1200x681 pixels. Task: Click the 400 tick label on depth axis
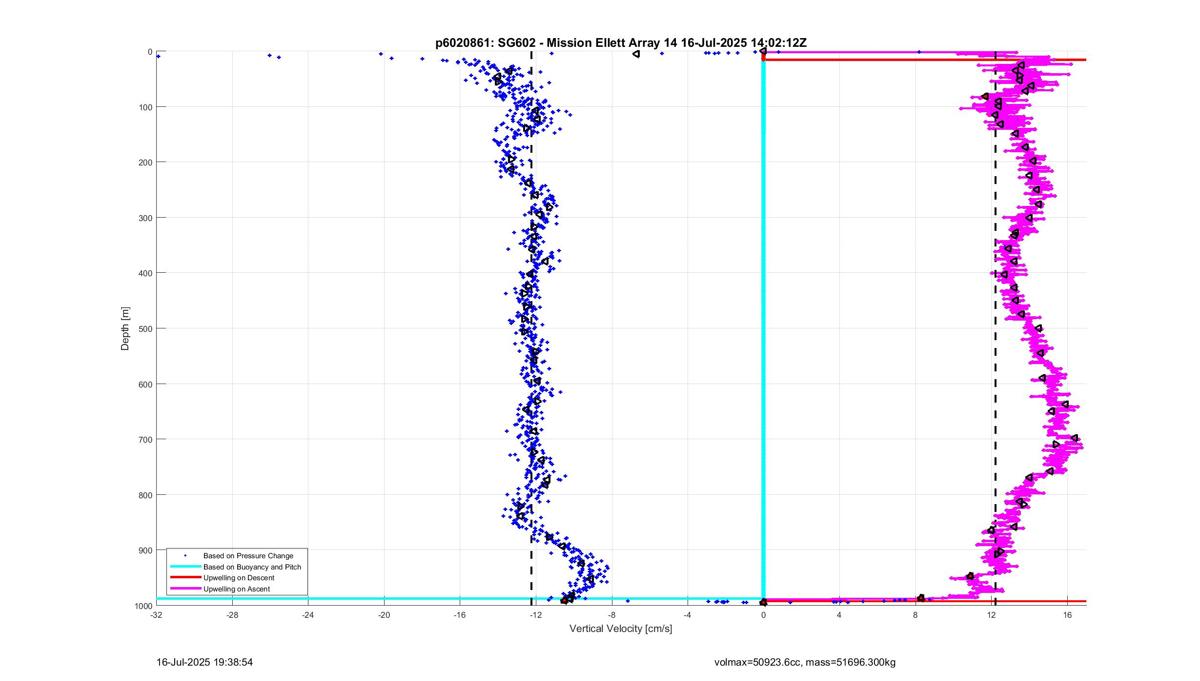click(x=144, y=273)
